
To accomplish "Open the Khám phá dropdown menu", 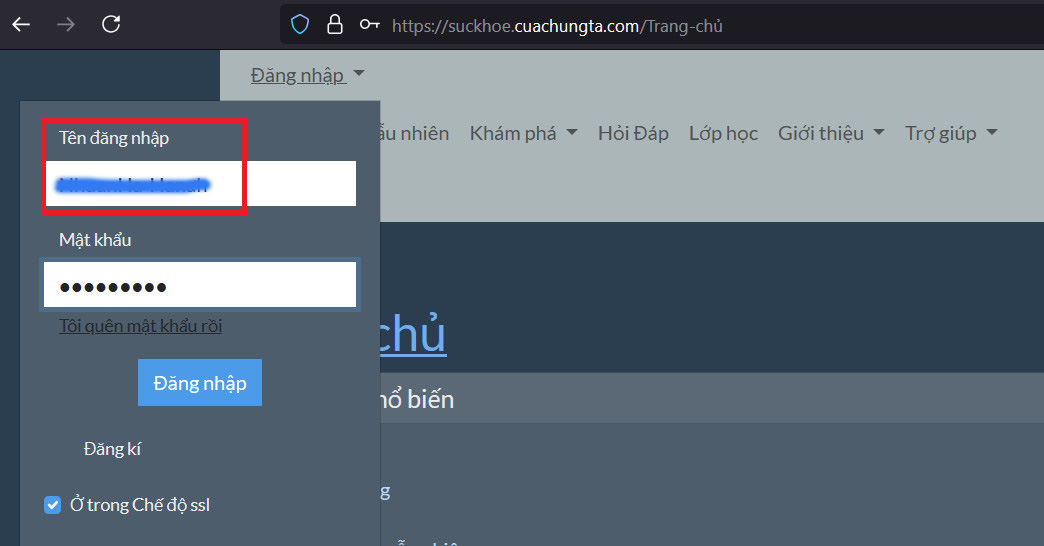I will click(523, 133).
